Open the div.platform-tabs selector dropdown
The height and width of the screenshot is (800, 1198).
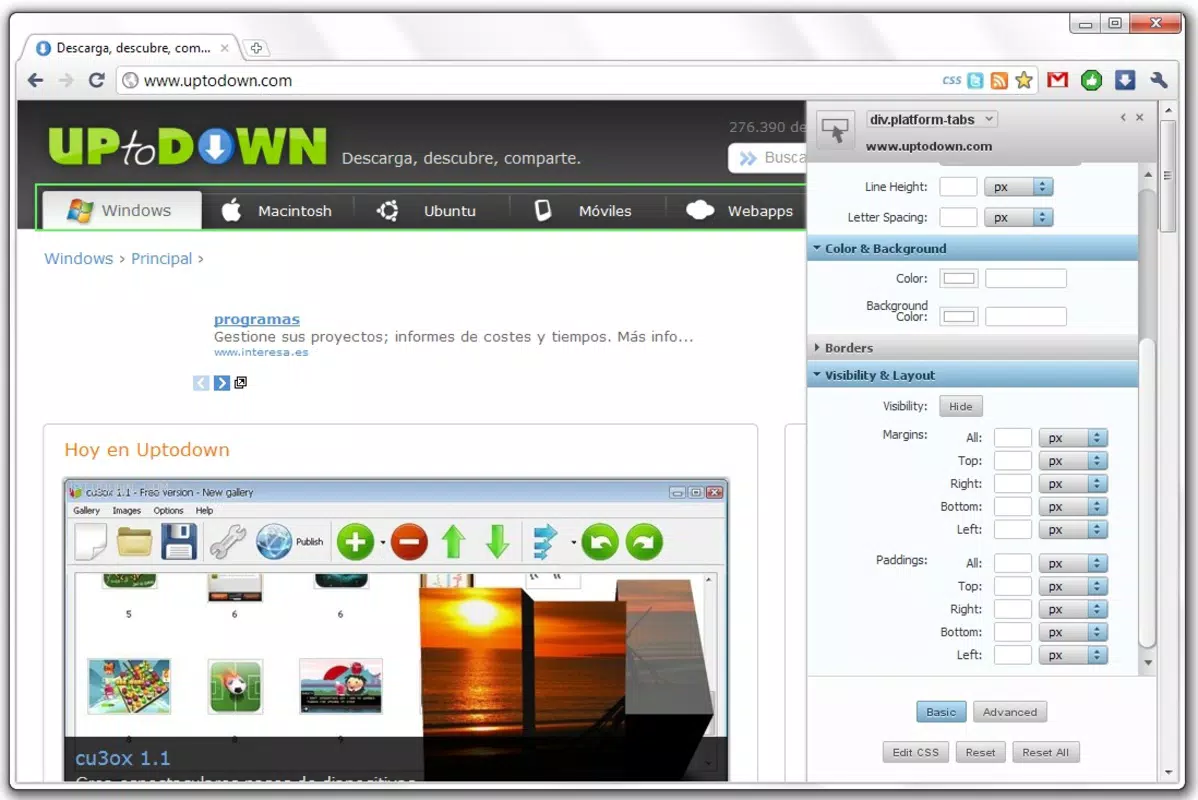(932, 119)
